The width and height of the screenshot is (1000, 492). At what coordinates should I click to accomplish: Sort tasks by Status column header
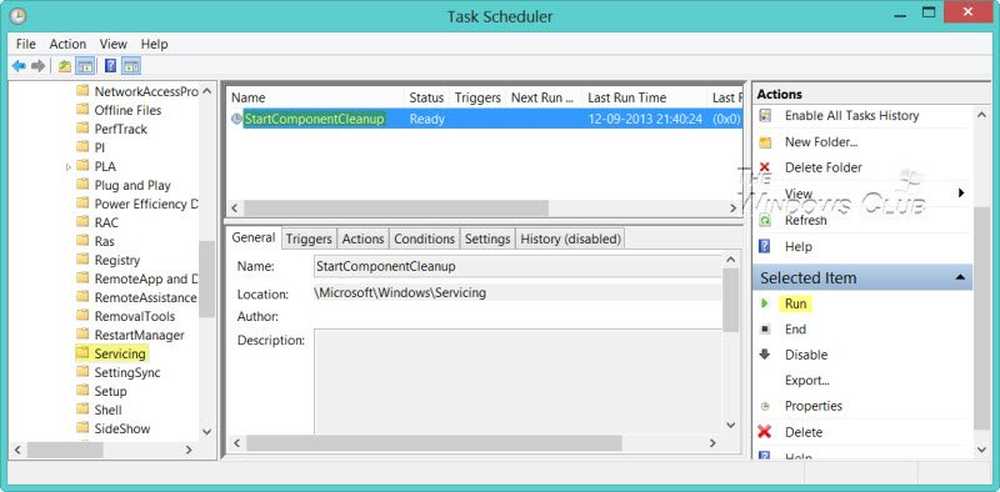(427, 98)
